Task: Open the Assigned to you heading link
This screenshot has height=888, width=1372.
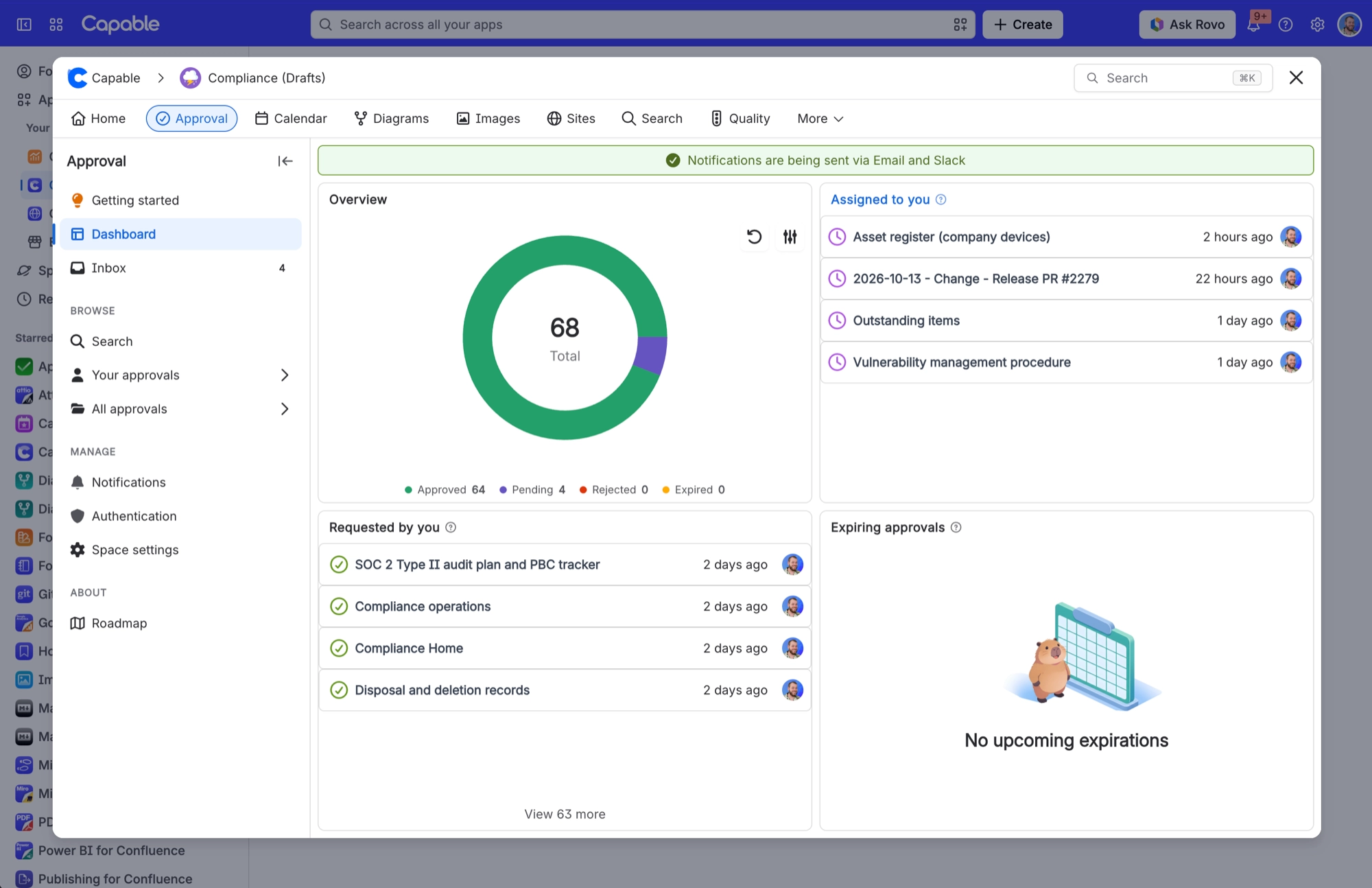Action: pos(880,200)
